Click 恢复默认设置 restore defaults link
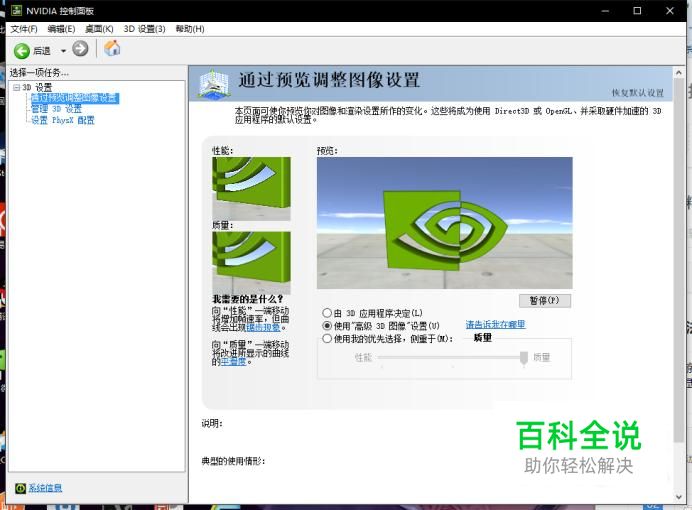 (x=637, y=93)
